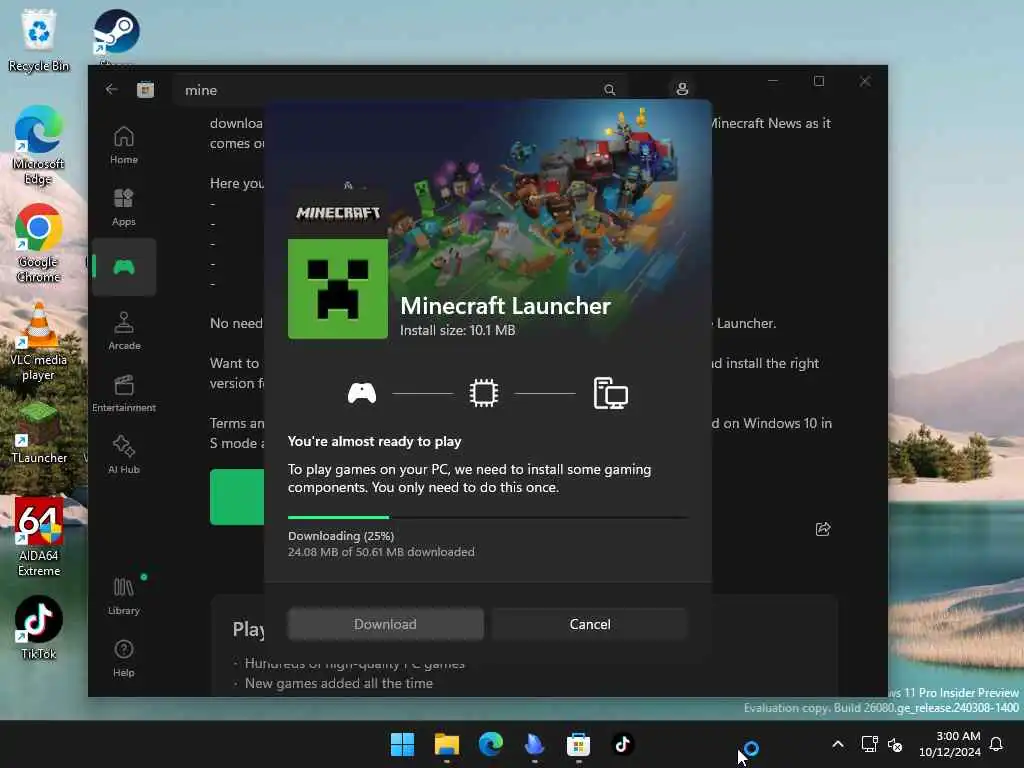
Task: Click the muted volume tray icon
Action: click(895, 744)
